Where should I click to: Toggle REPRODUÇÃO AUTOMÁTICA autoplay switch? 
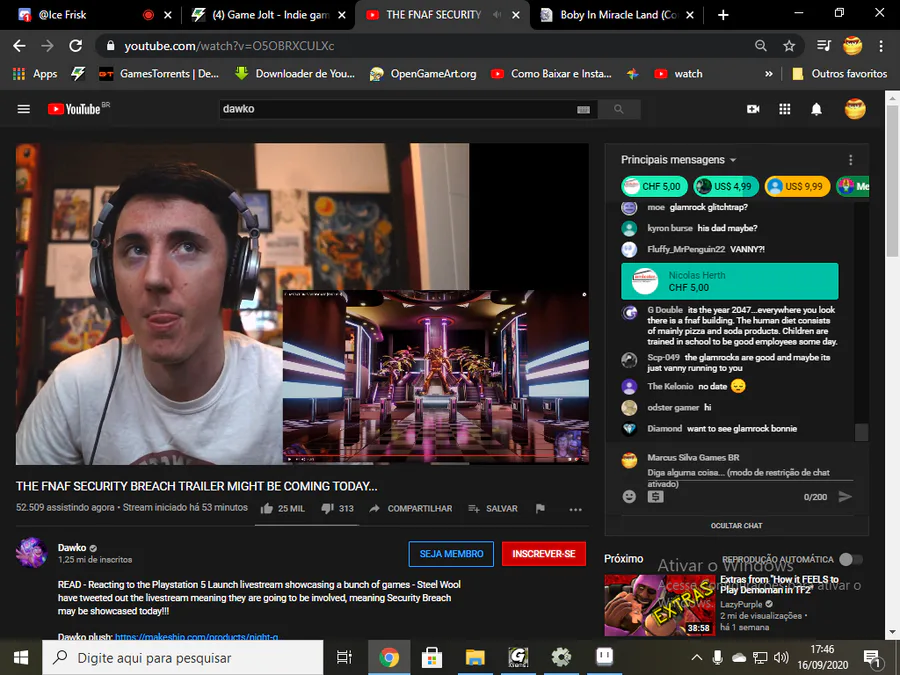tap(851, 559)
